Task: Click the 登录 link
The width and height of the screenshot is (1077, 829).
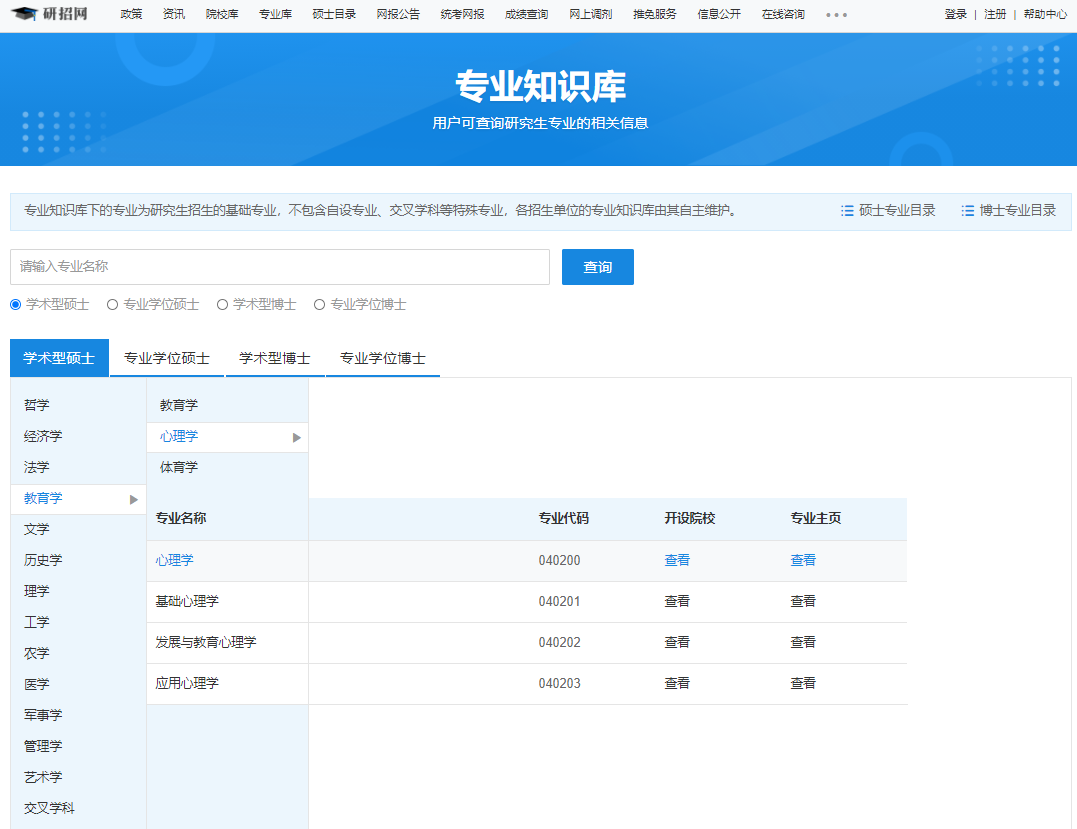Action: (x=955, y=14)
